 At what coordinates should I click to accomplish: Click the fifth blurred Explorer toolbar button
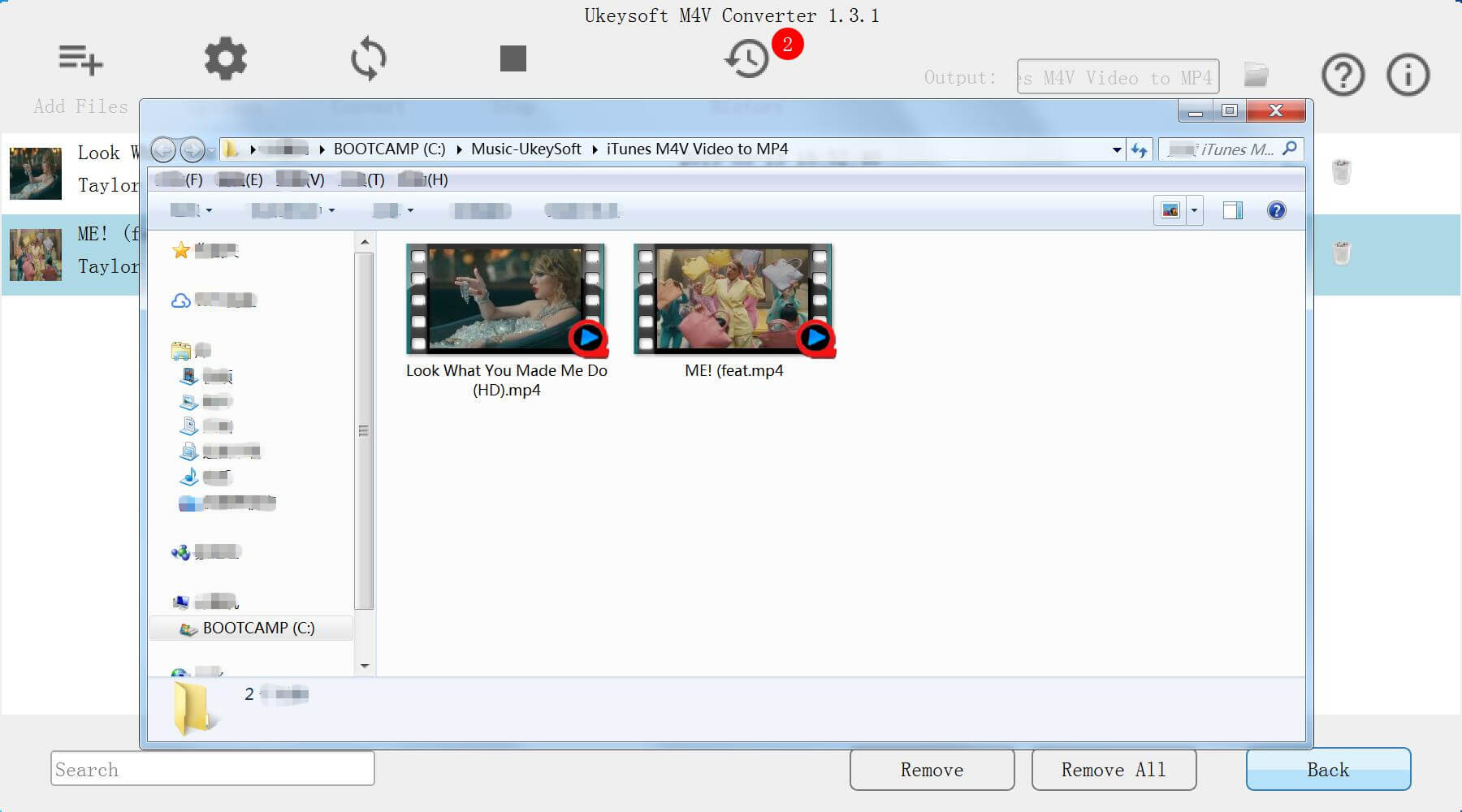(x=582, y=211)
